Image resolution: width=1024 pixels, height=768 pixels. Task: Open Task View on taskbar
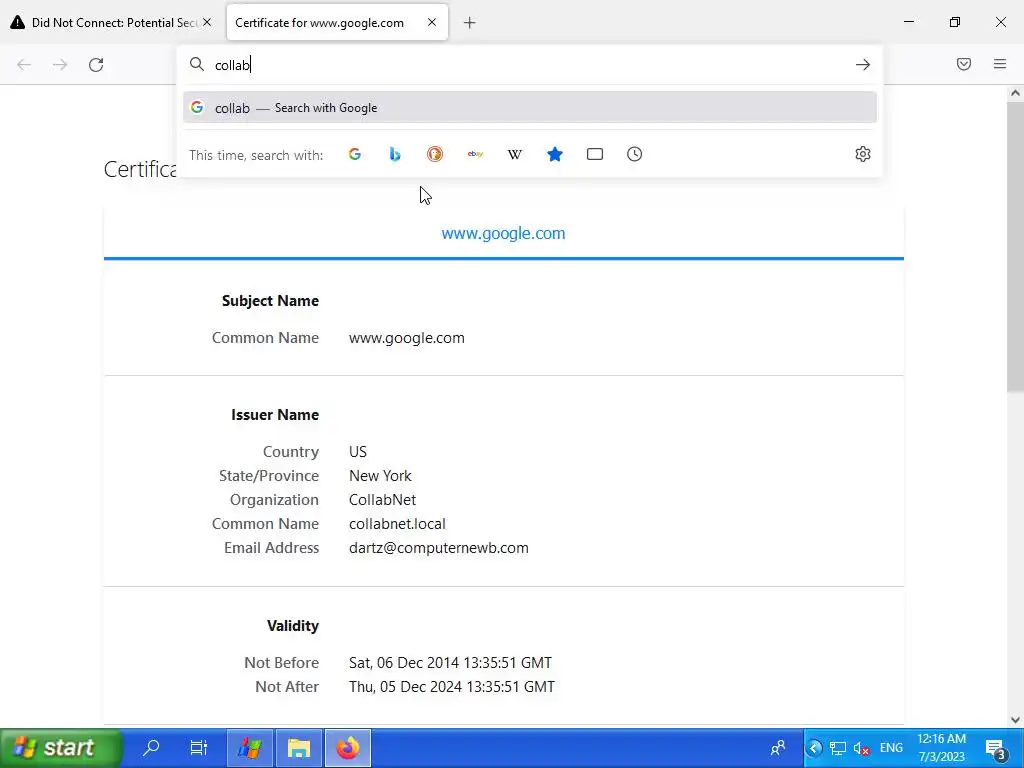pos(198,748)
